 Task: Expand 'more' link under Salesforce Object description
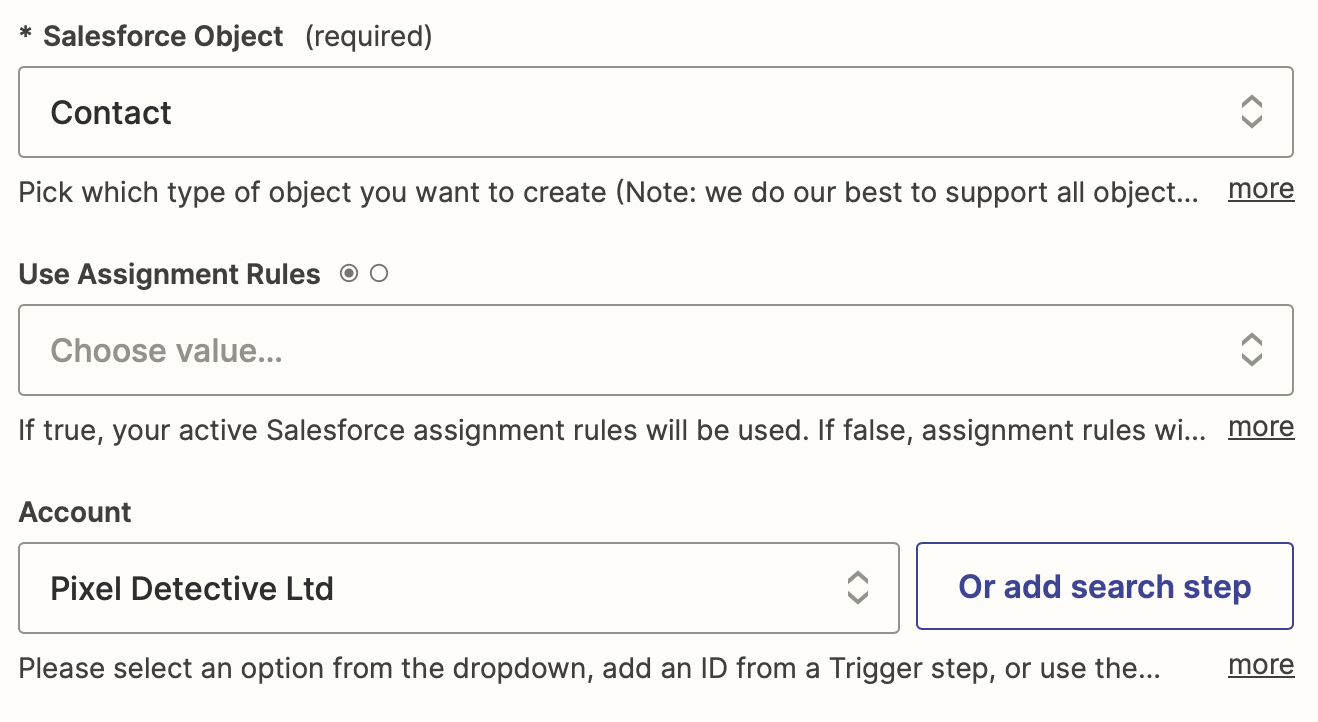[x=1261, y=189]
